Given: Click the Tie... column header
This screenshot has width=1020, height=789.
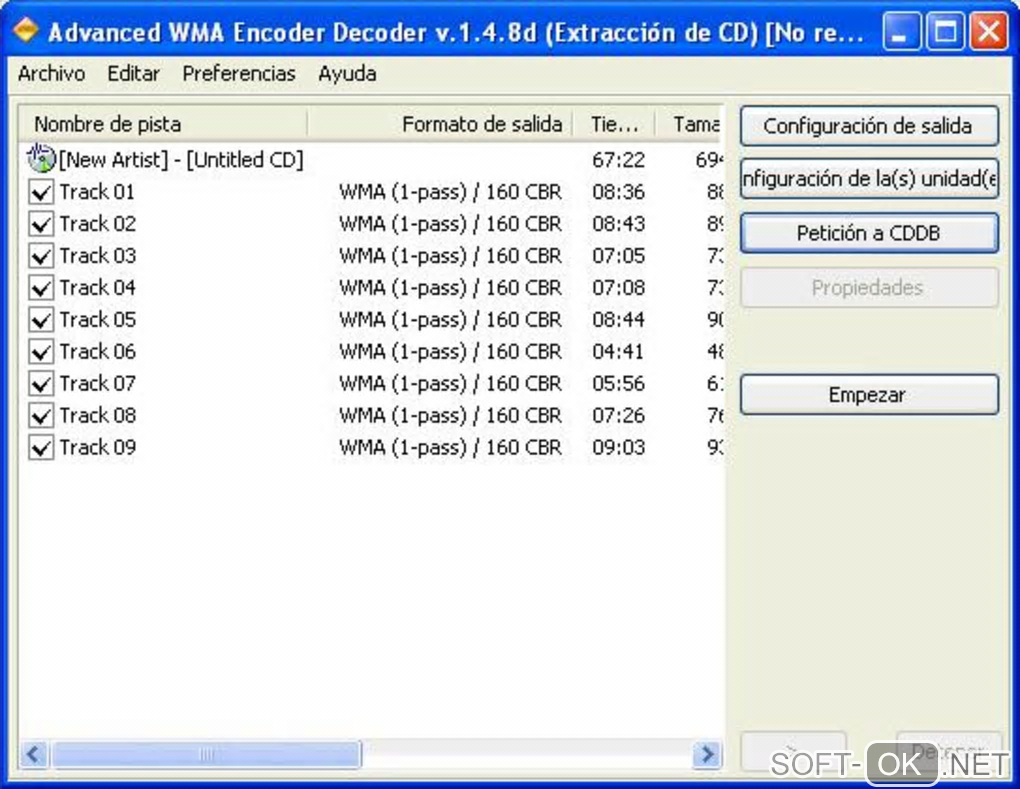Looking at the screenshot, I should pos(614,124).
